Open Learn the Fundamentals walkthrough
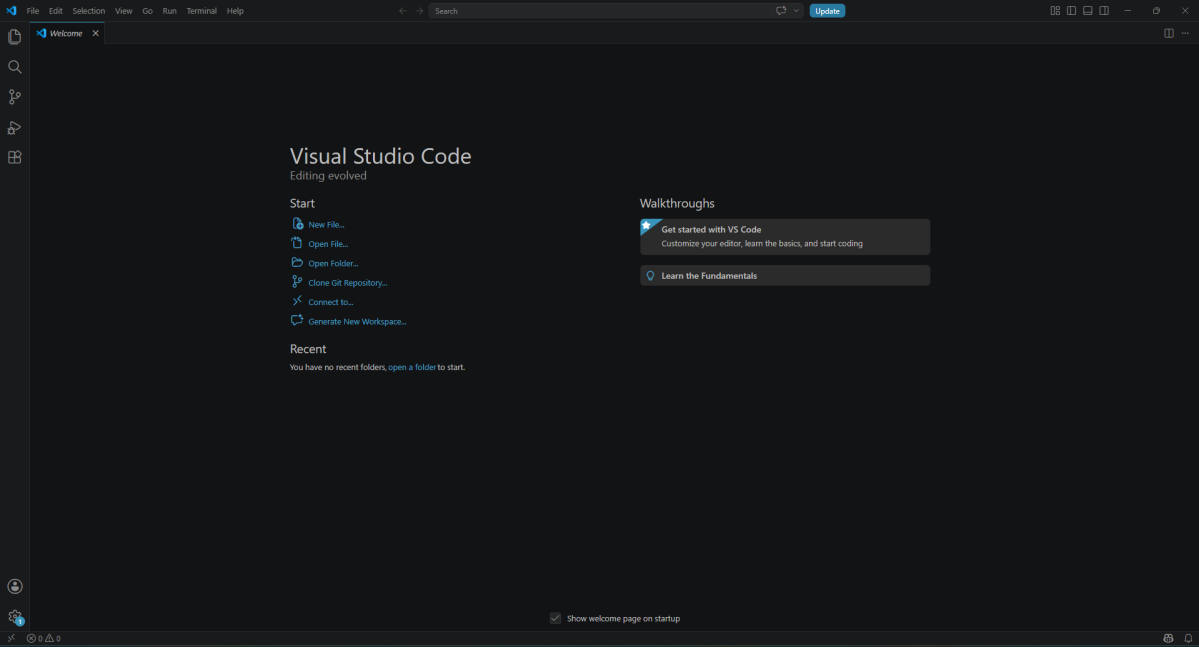1199x647 pixels. (x=785, y=275)
